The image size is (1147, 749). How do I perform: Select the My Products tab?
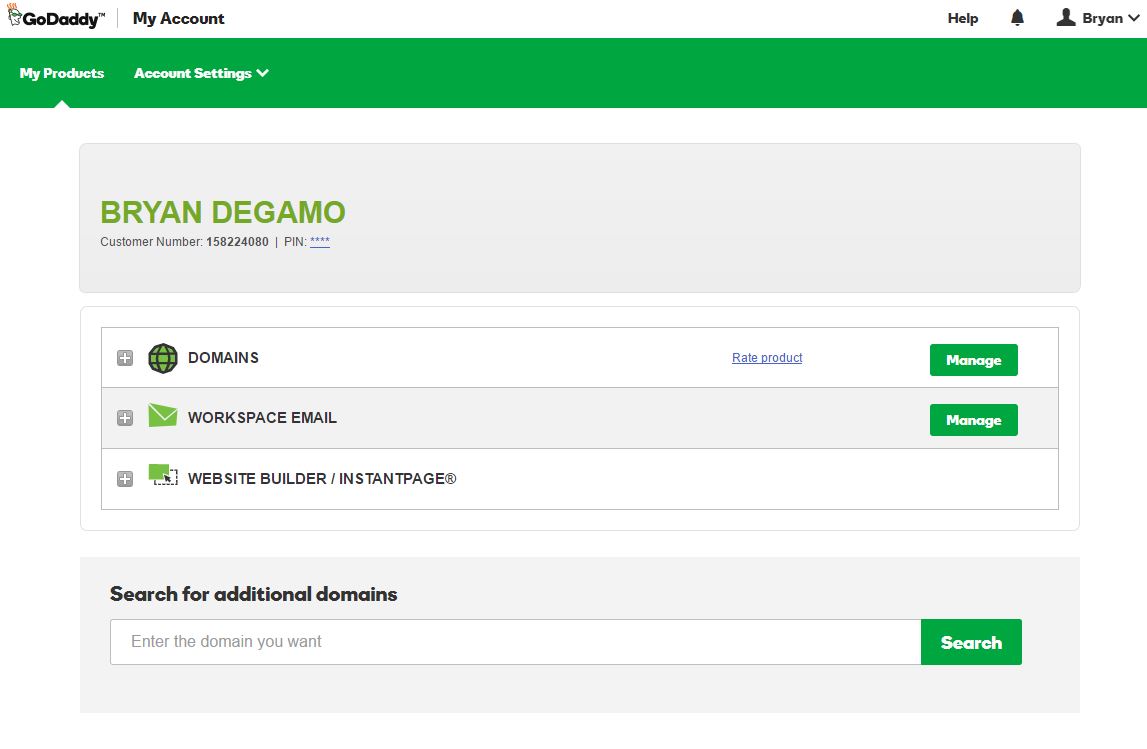click(x=61, y=73)
